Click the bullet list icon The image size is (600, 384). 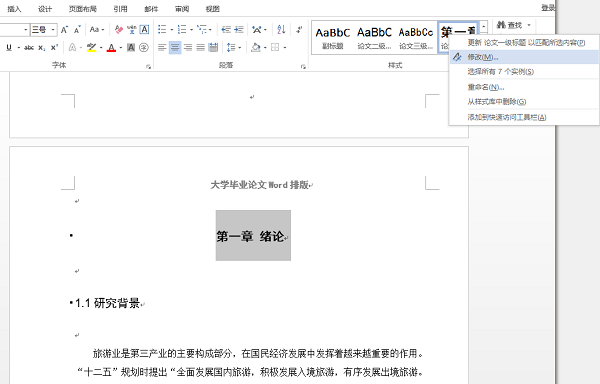click(x=162, y=29)
